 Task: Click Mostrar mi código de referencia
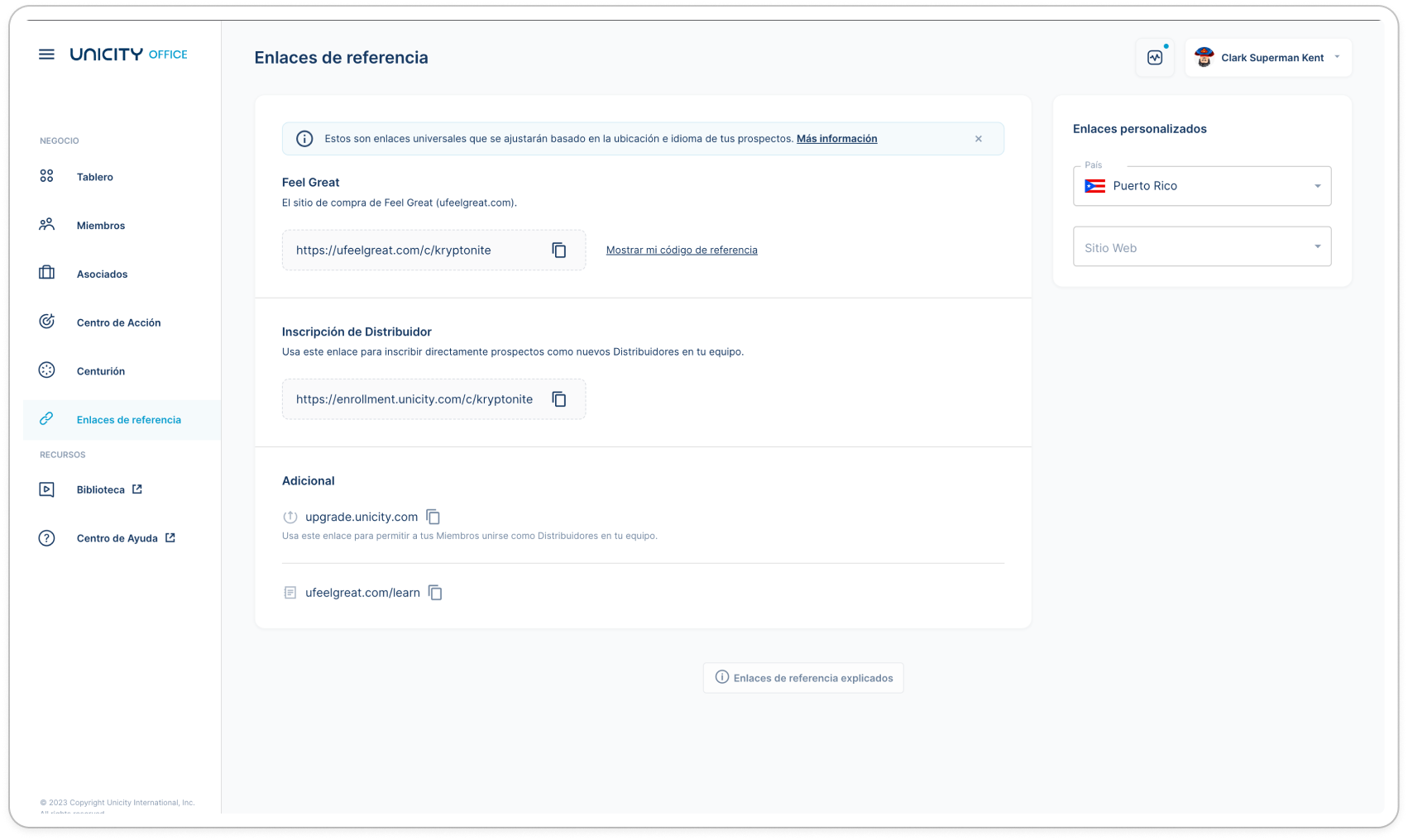click(682, 251)
